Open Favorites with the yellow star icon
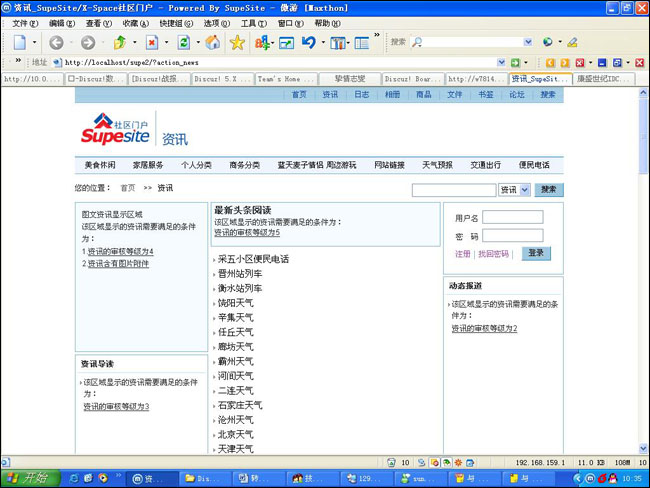 (237, 42)
